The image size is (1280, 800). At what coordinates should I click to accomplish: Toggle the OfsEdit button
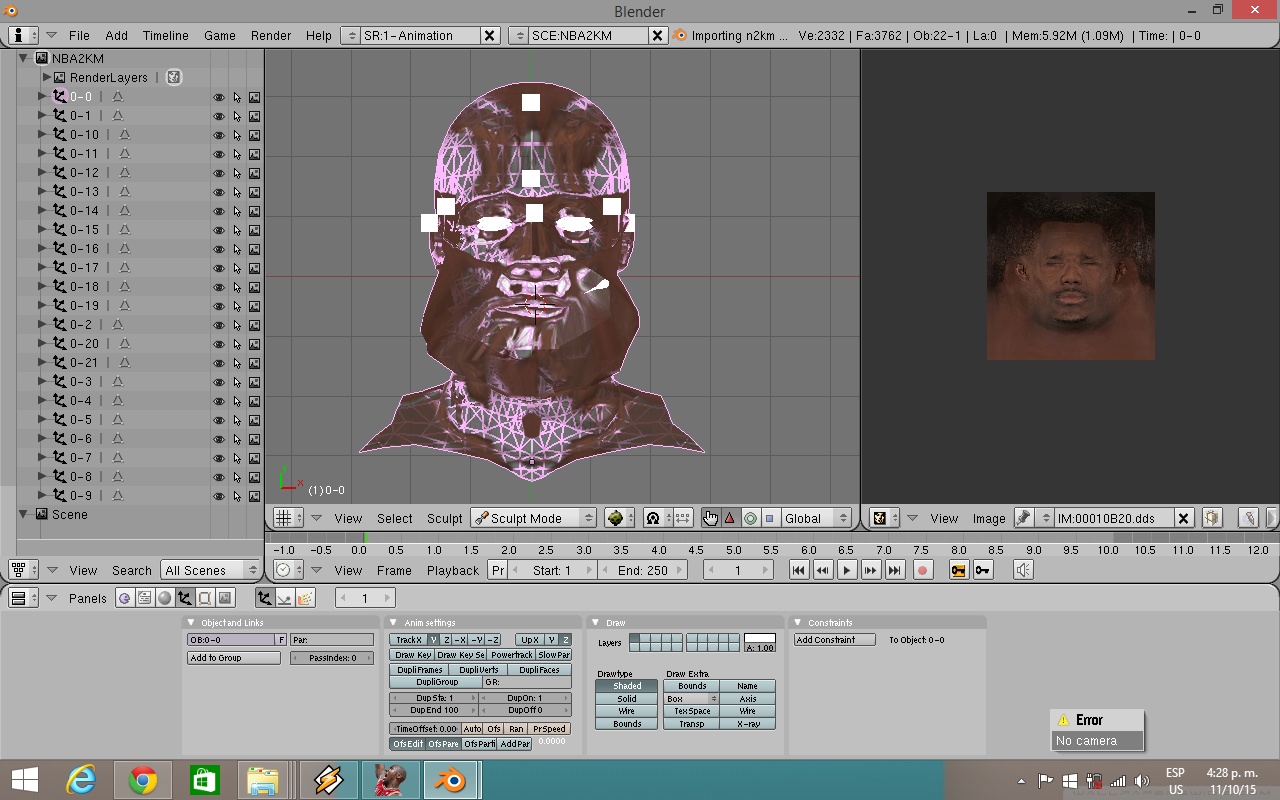[x=408, y=744]
